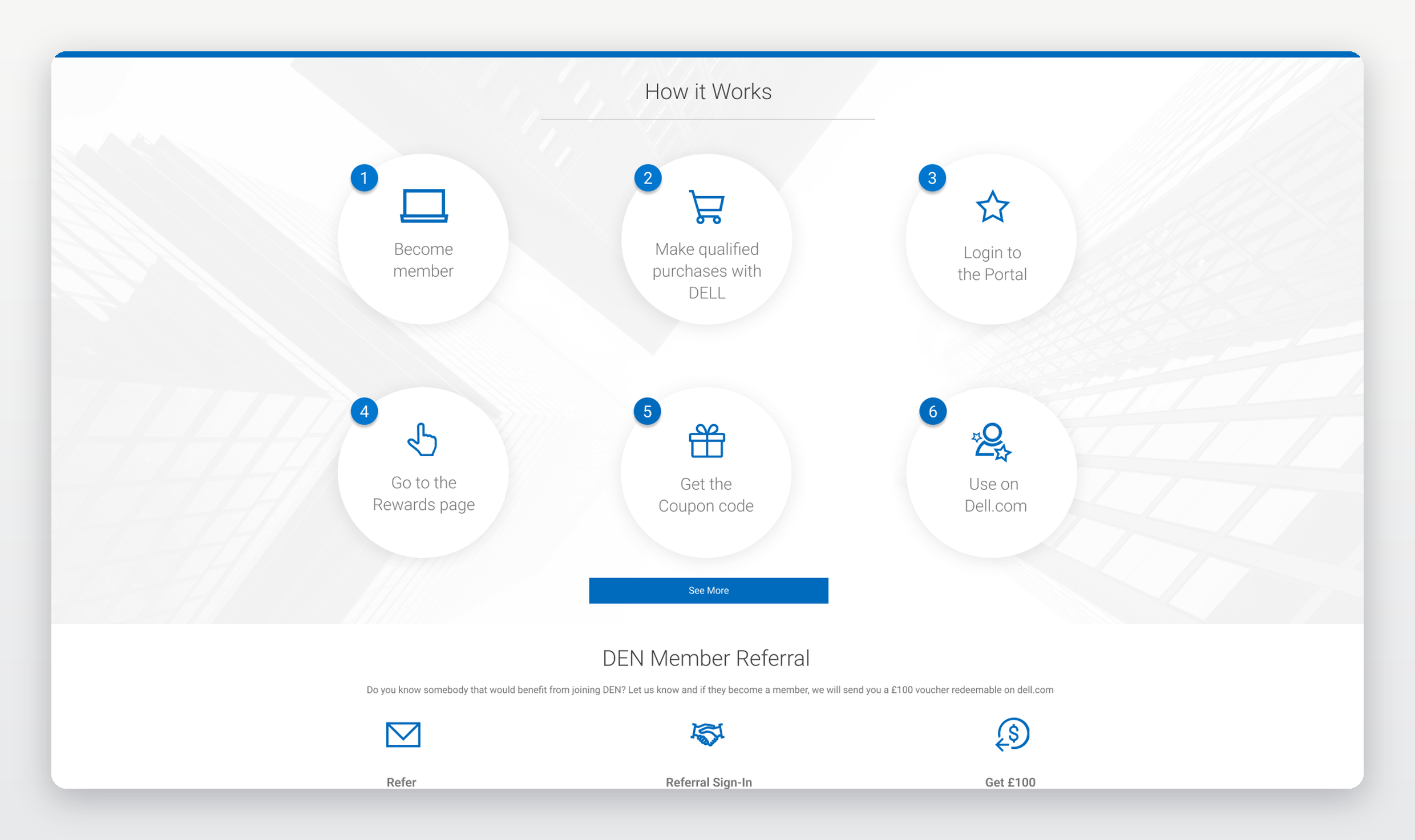Click the referral description paragraph about £100 voucher
The image size is (1415, 840).
tap(710, 690)
